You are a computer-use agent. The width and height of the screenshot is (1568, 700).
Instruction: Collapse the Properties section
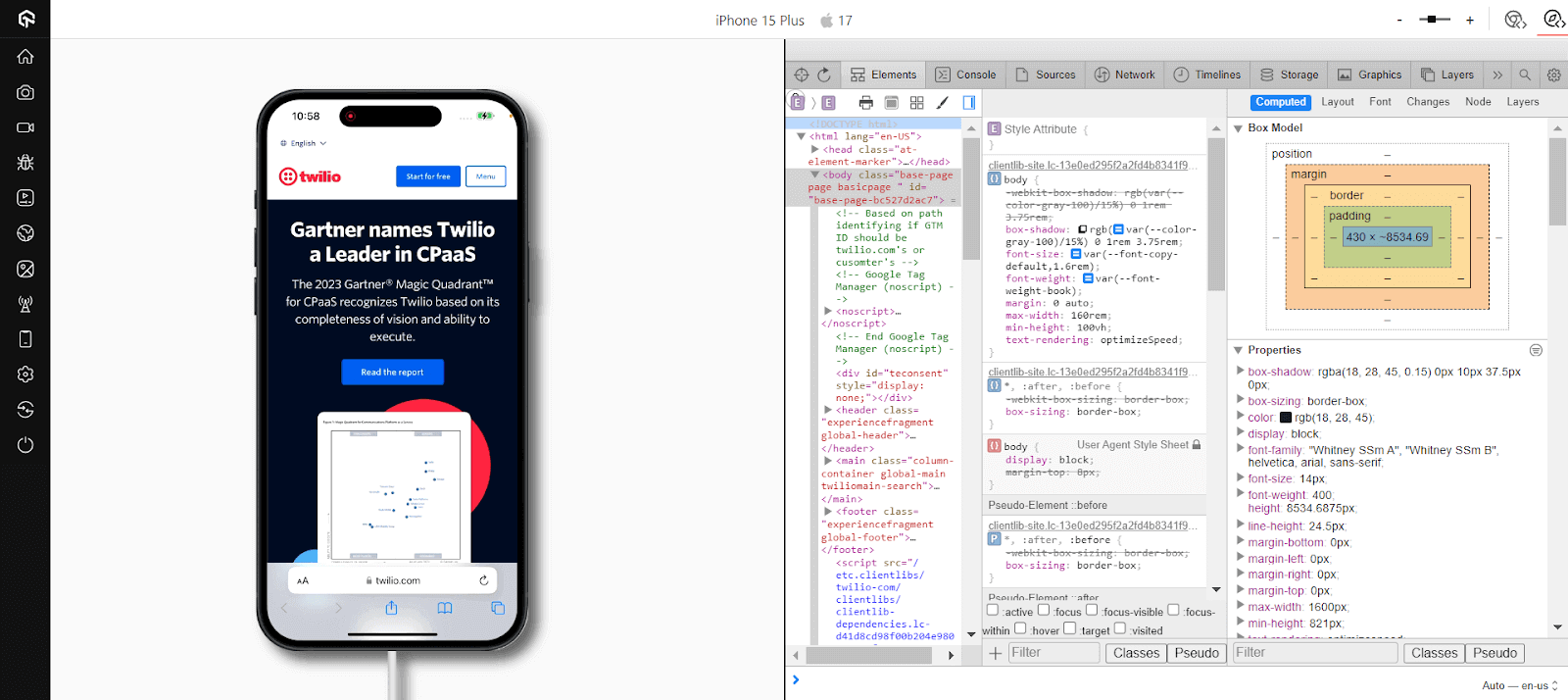pyautogui.click(x=1238, y=350)
